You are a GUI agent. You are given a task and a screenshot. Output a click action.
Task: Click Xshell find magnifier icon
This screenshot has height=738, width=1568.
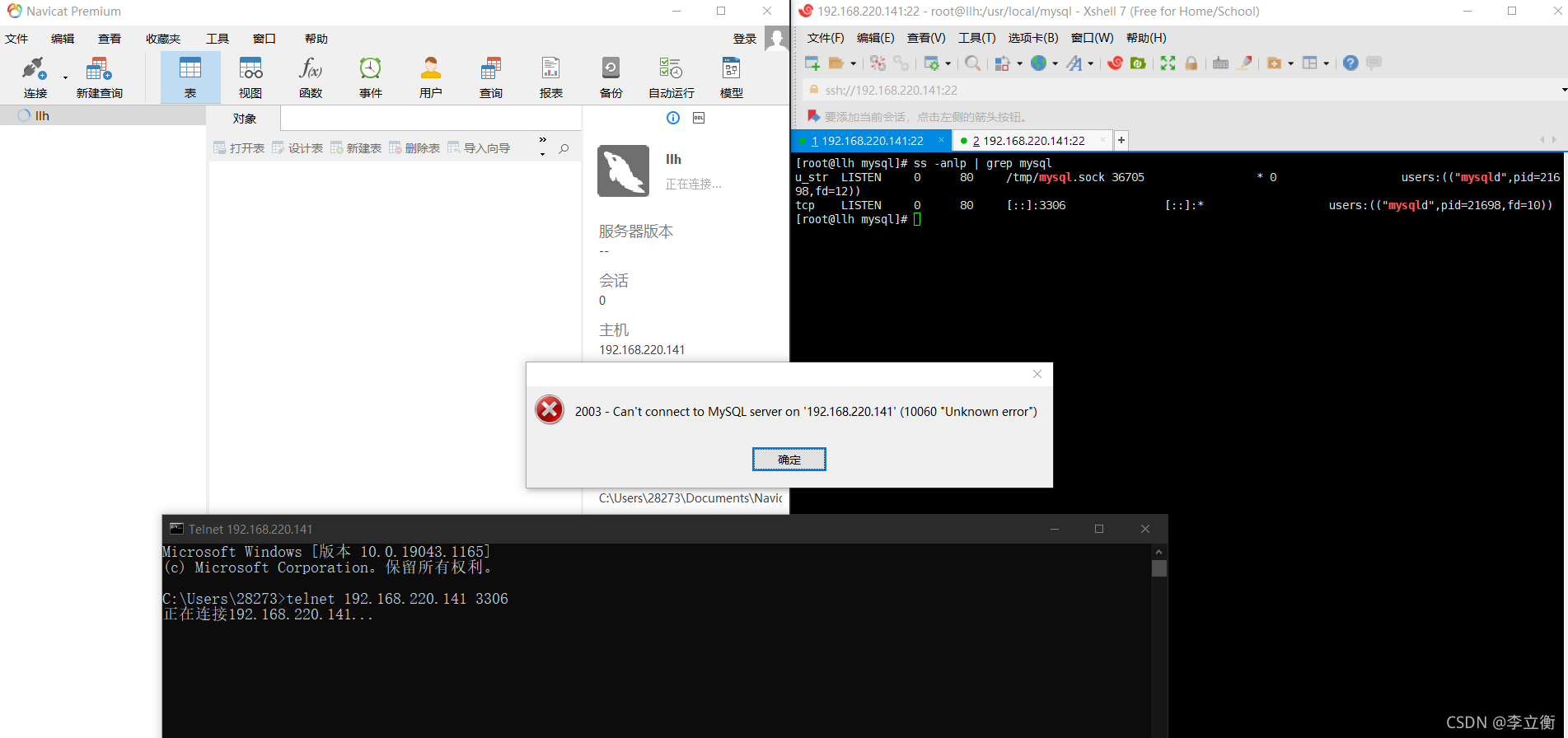click(x=973, y=63)
